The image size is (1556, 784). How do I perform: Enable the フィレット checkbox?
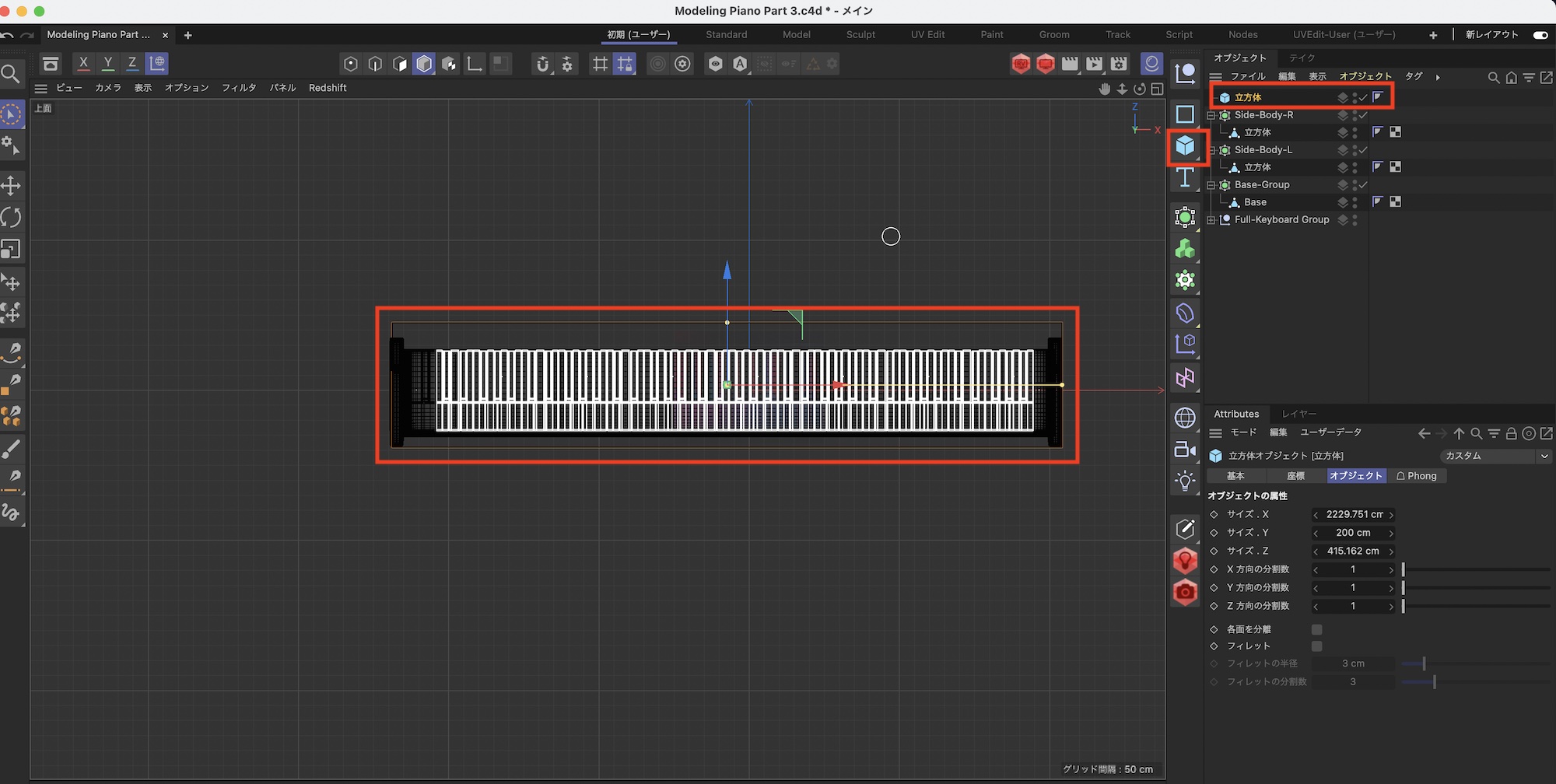(x=1316, y=646)
